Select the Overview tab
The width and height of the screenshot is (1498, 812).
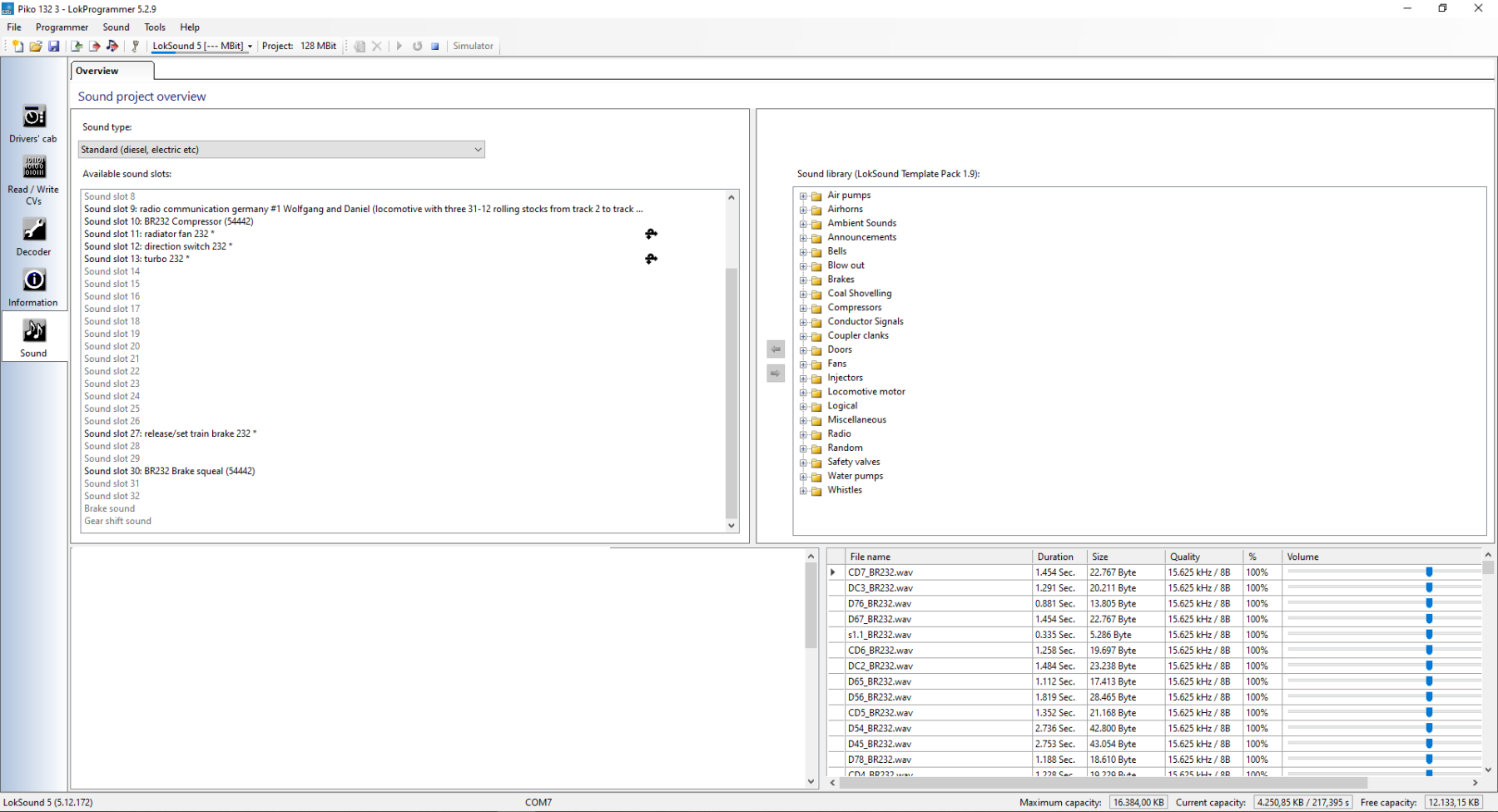(112, 71)
